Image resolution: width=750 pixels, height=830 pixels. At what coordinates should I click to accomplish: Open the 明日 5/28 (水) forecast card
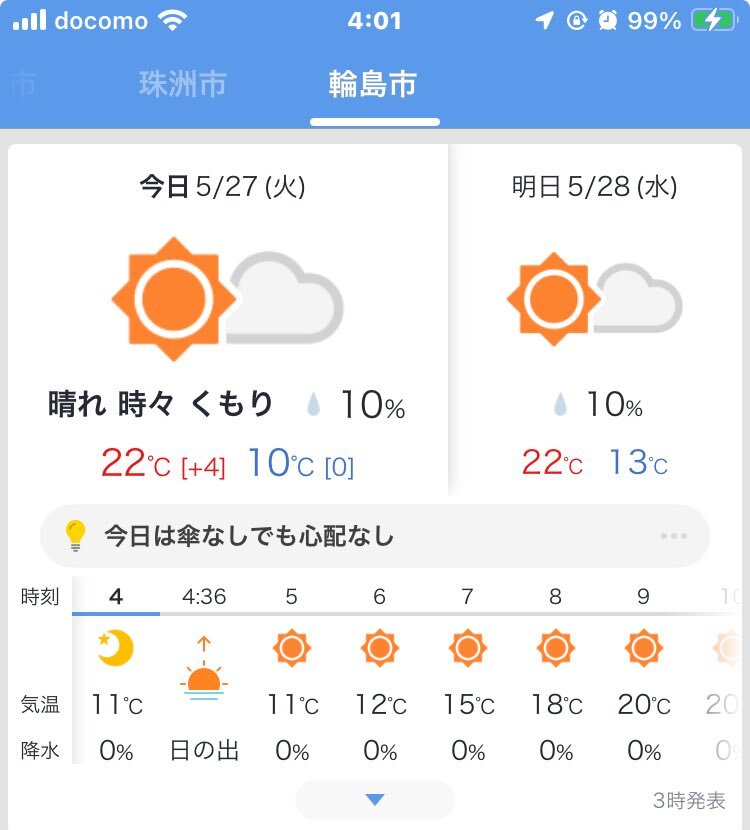[595, 320]
